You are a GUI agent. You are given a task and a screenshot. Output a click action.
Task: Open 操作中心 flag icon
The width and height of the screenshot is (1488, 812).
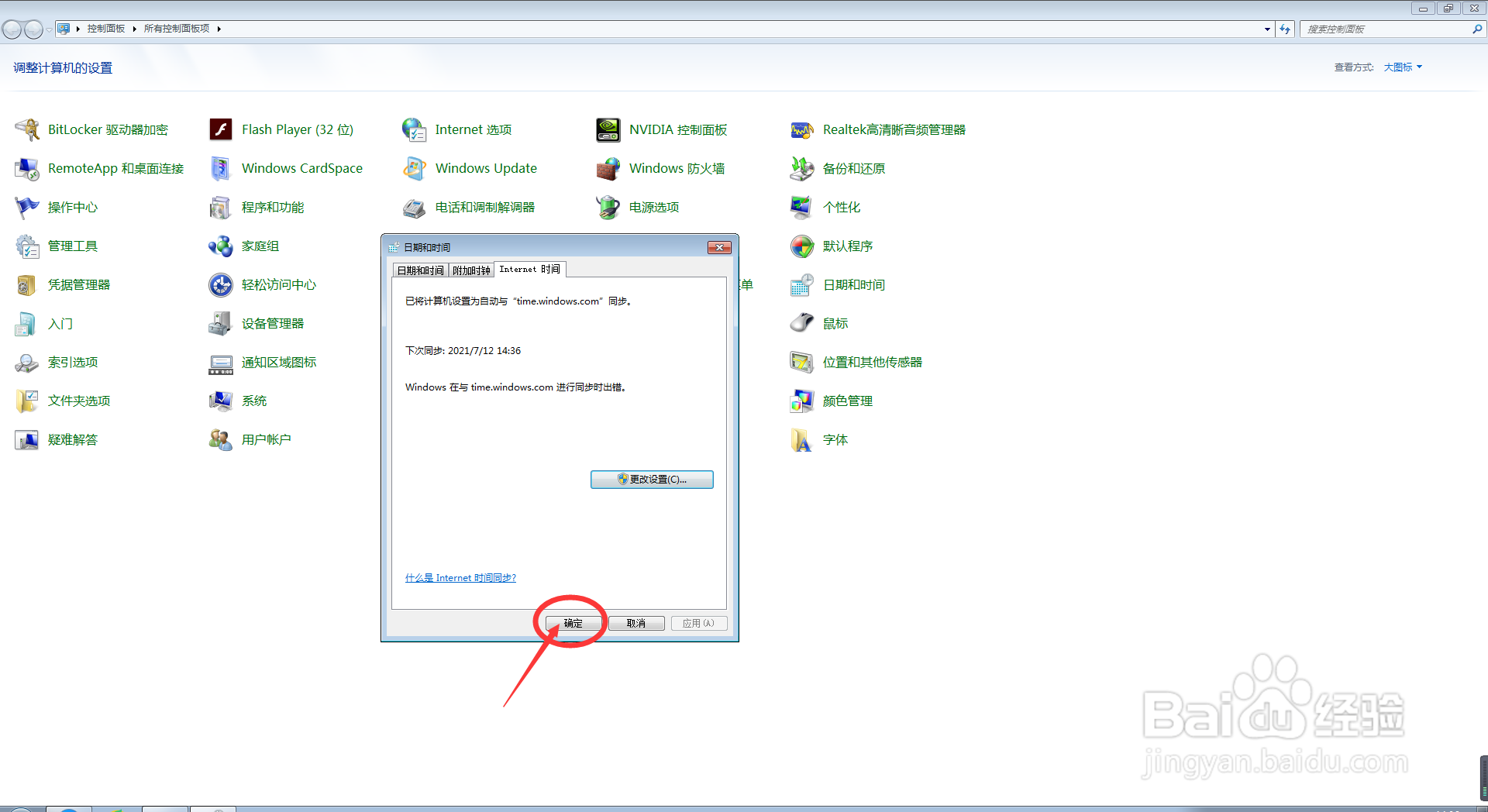tap(27, 207)
